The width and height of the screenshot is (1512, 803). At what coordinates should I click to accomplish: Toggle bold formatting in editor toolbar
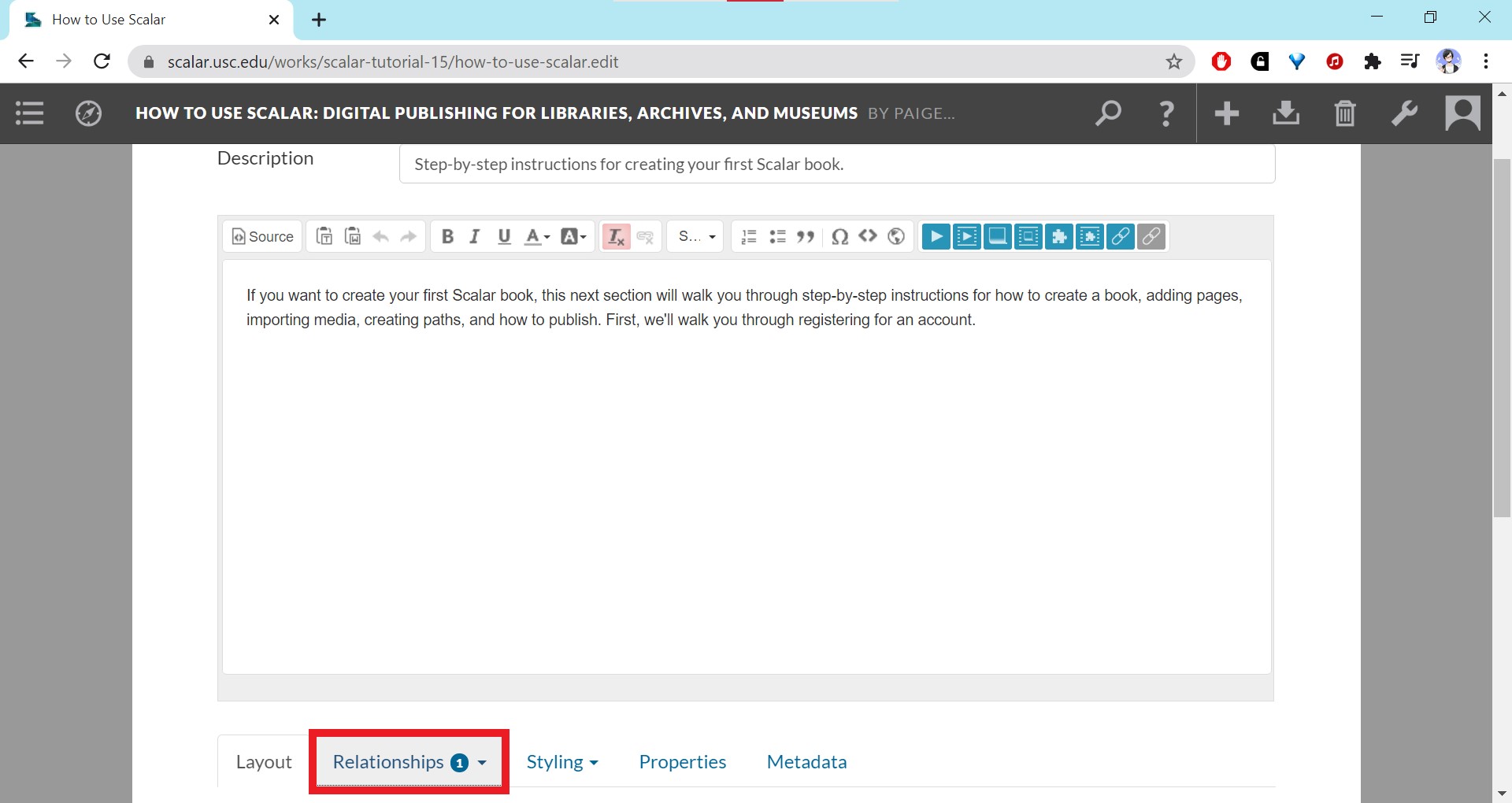point(447,237)
